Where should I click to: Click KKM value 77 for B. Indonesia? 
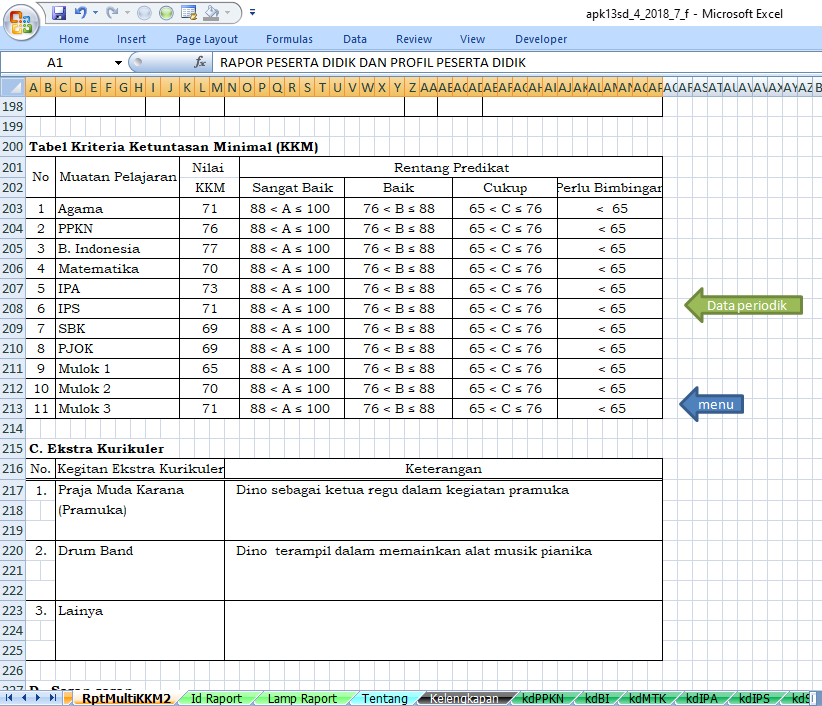[x=210, y=249]
